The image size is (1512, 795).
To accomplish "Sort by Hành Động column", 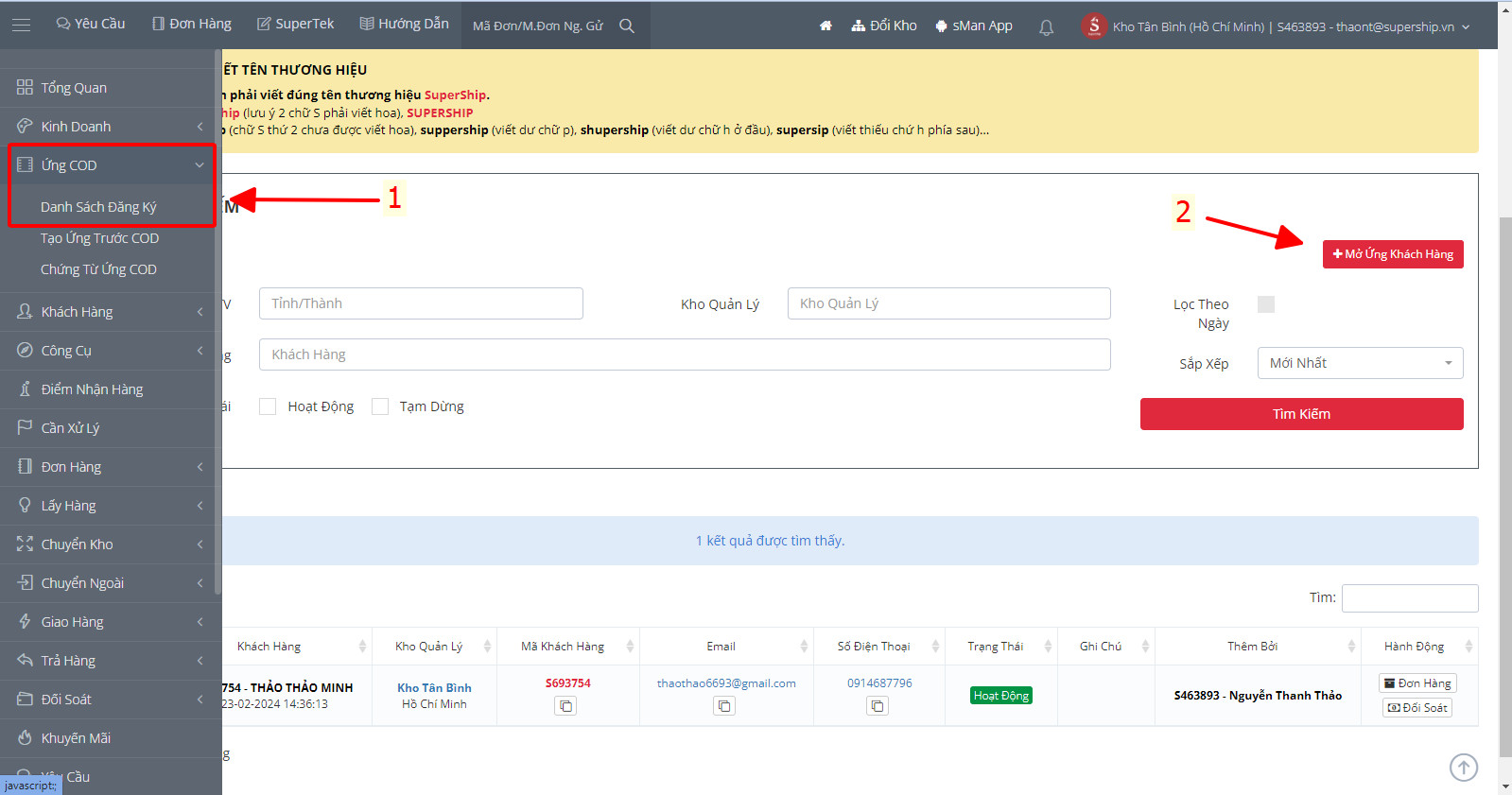I will [1419, 647].
